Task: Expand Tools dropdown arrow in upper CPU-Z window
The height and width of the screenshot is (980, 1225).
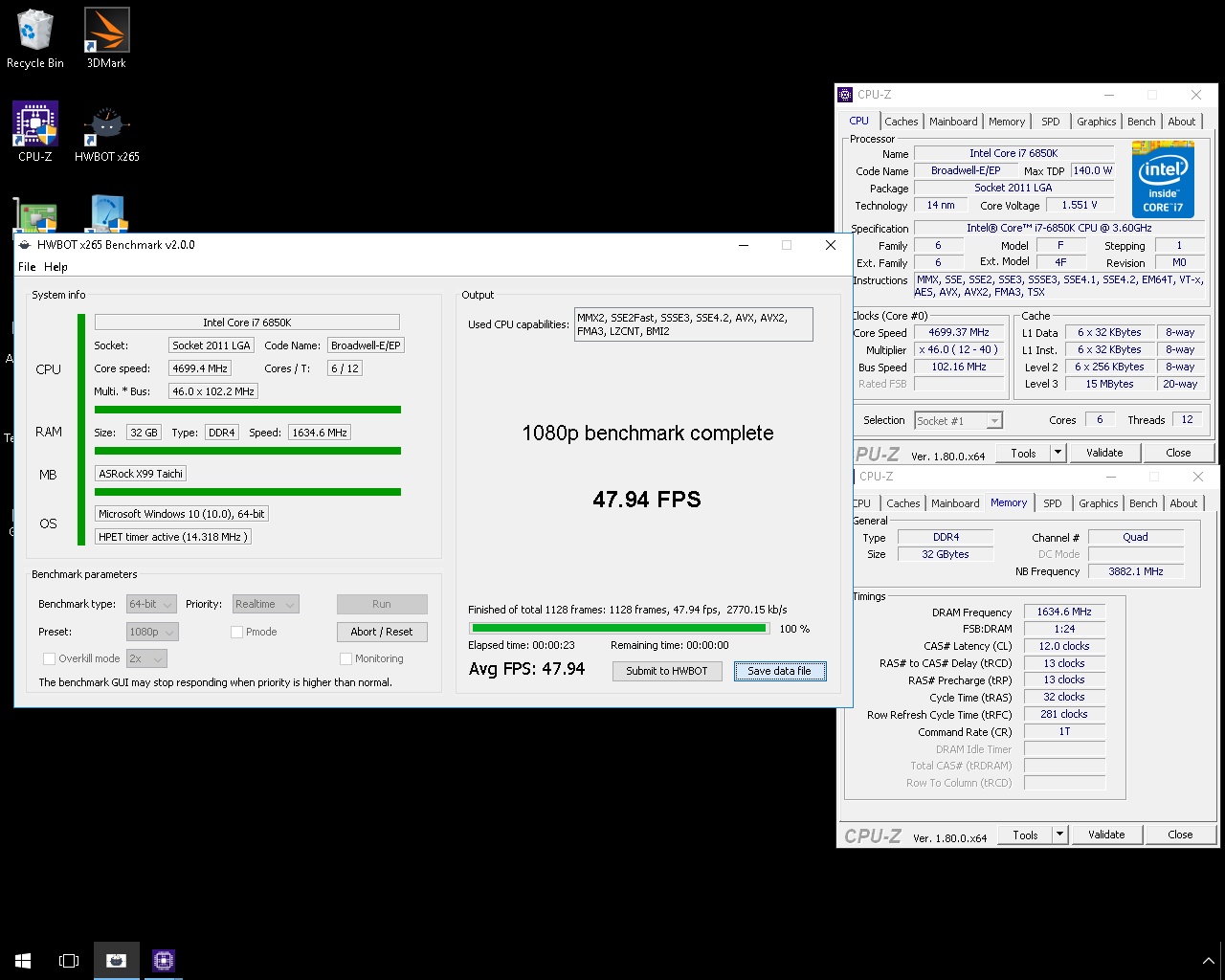Action: (x=1058, y=453)
